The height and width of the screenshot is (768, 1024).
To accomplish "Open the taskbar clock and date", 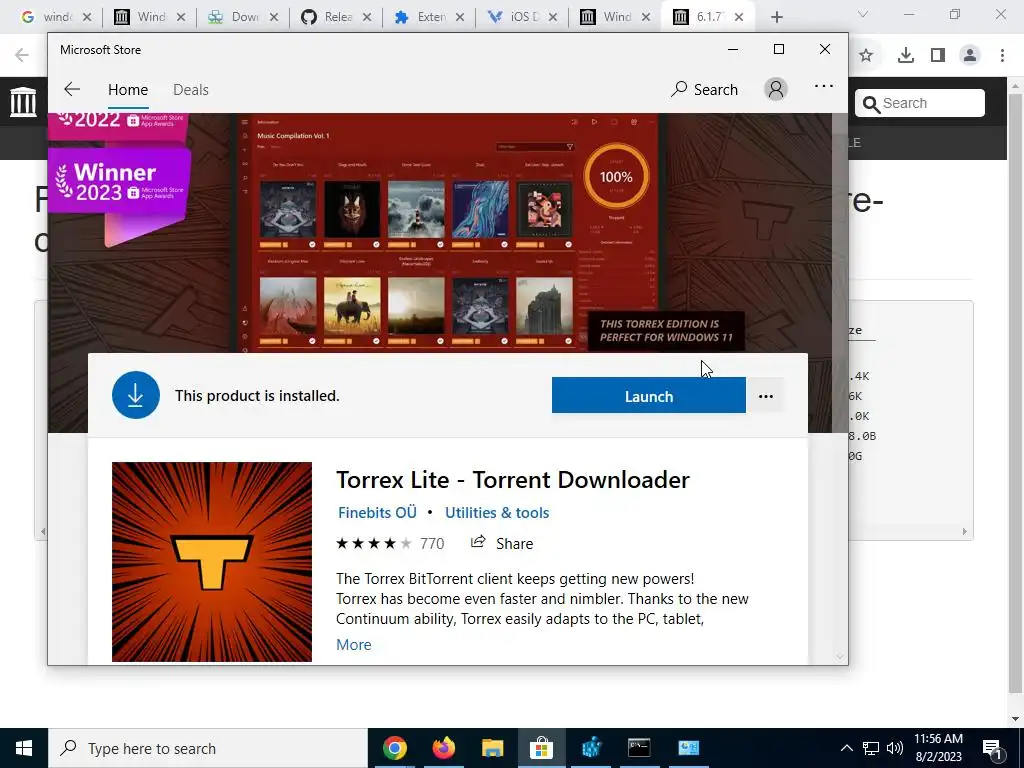I will pos(938,748).
